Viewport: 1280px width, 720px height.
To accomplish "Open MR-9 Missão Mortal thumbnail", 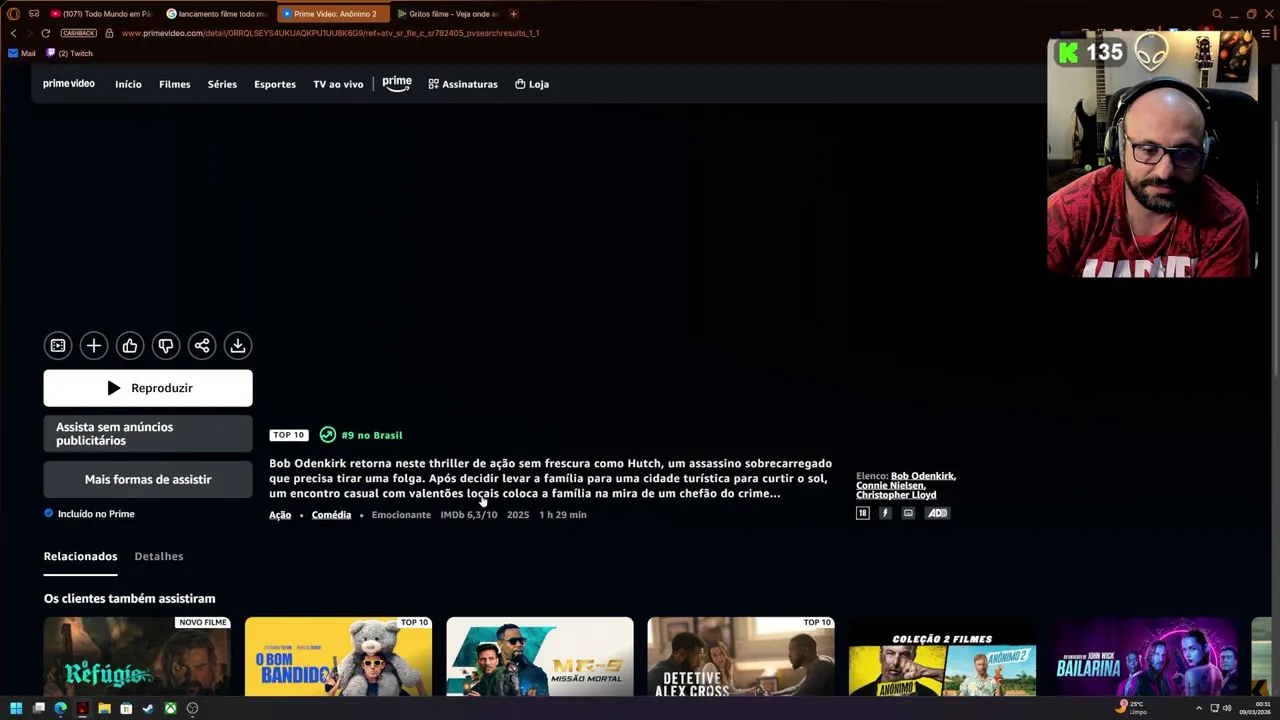I will (540, 656).
